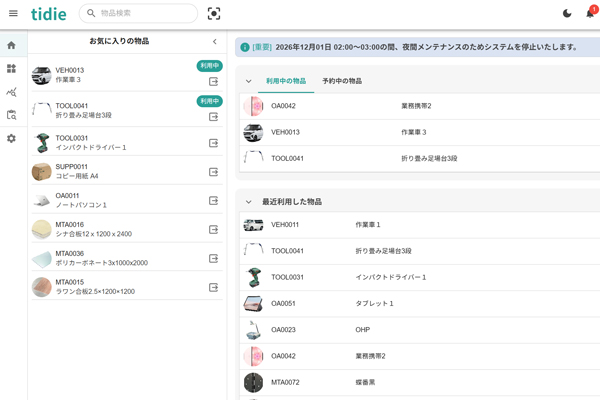The image size is (600, 400).
Task: Go to Home in the sidebar
Action: pyautogui.click(x=11, y=45)
